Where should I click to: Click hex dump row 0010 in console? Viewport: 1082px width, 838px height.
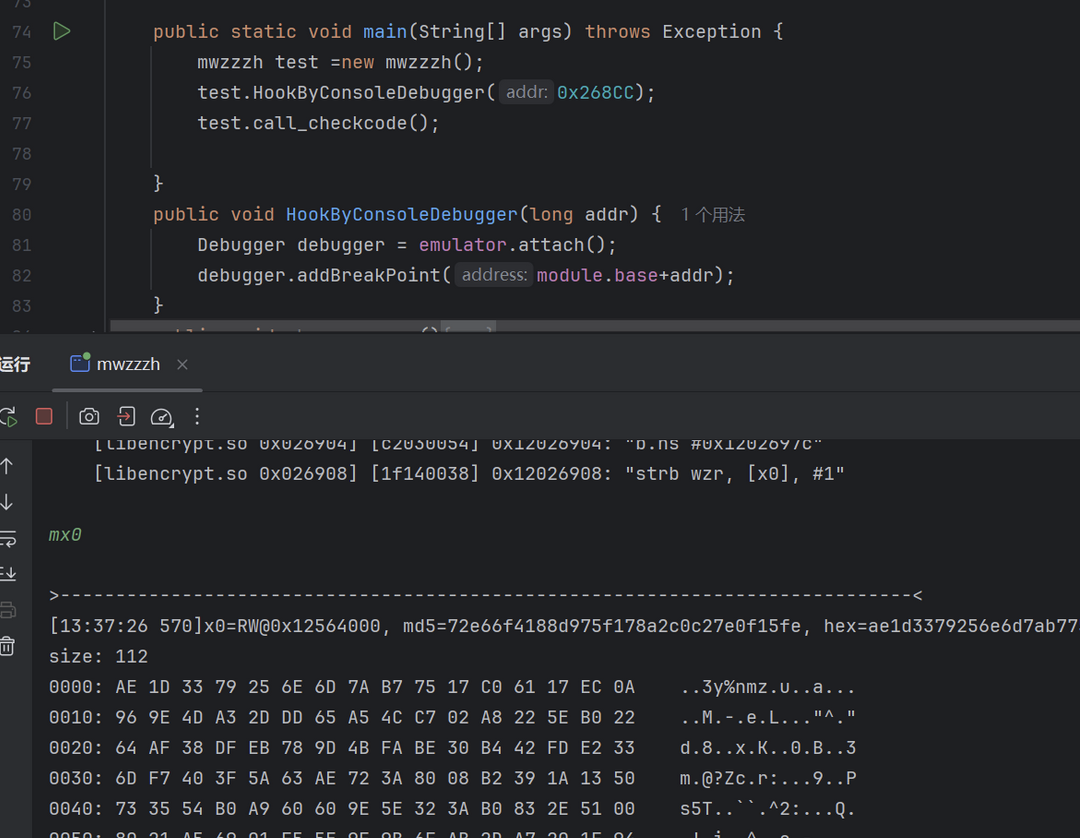[x=452, y=717]
